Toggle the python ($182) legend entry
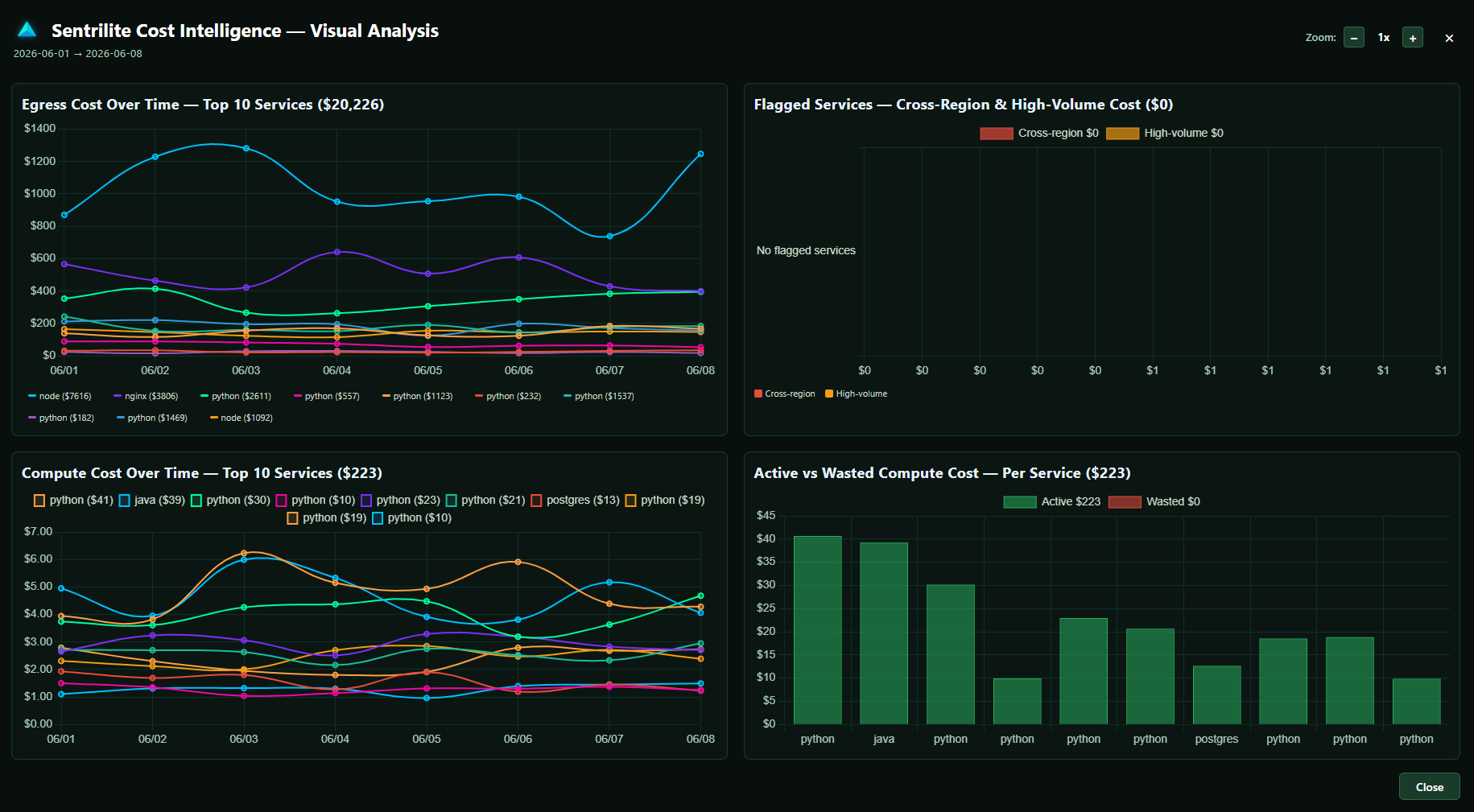Screen dimensions: 1474x812 [x=61, y=418]
